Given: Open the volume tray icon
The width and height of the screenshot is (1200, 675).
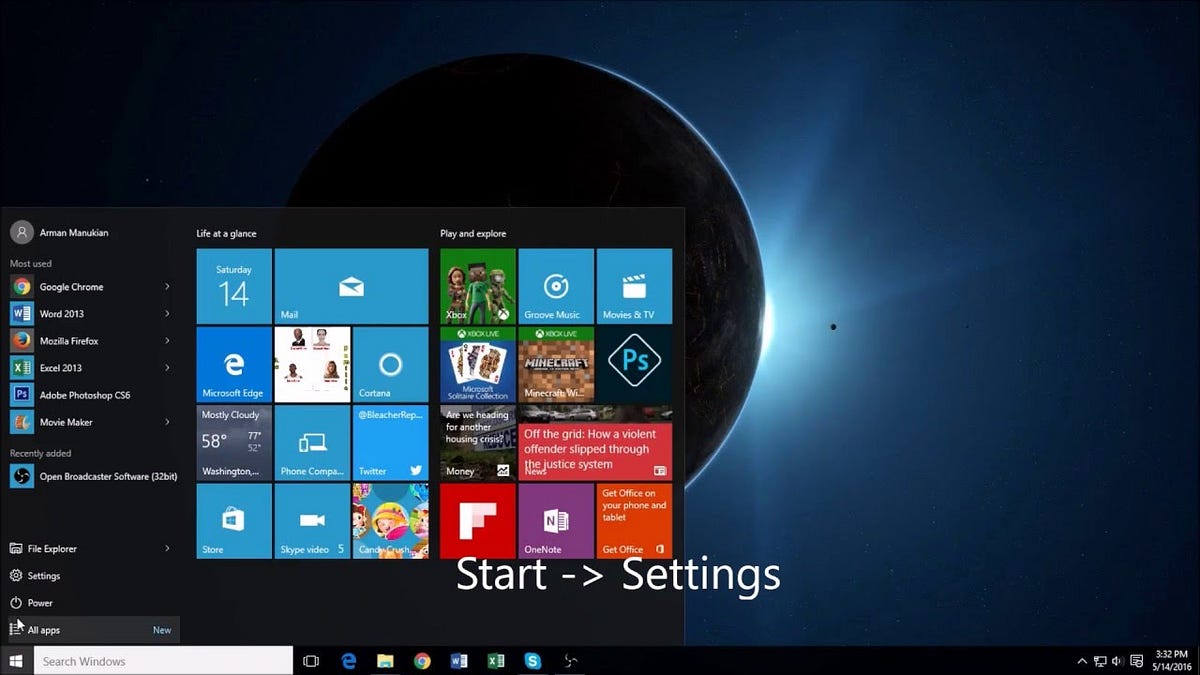Looking at the screenshot, I should click(x=1117, y=661).
